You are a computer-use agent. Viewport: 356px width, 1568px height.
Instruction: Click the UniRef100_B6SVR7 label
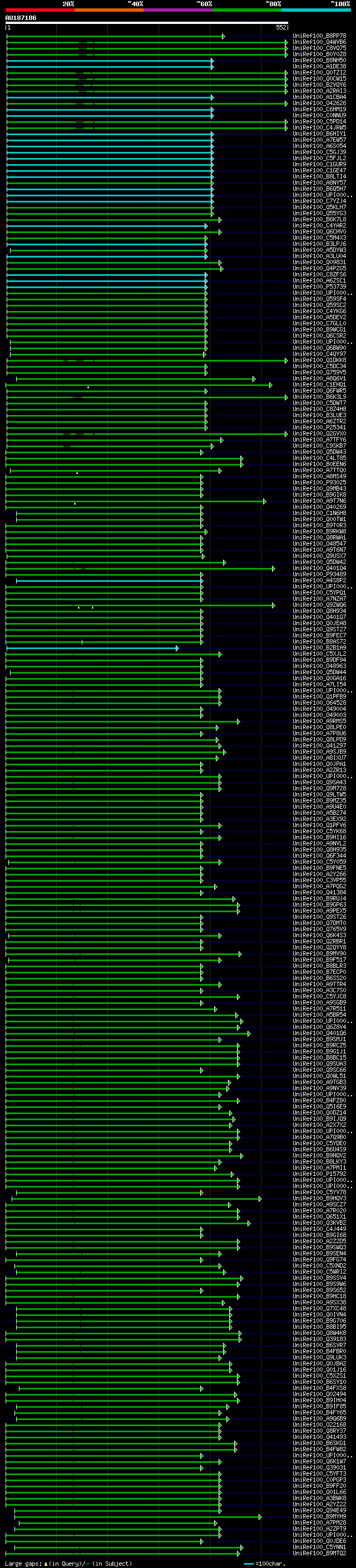pyautogui.click(x=319, y=1345)
